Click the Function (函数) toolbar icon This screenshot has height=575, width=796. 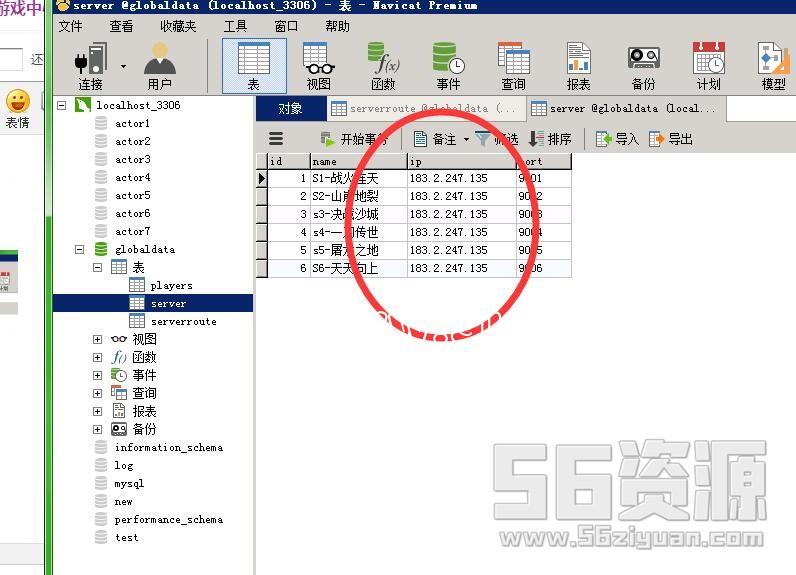click(x=382, y=65)
